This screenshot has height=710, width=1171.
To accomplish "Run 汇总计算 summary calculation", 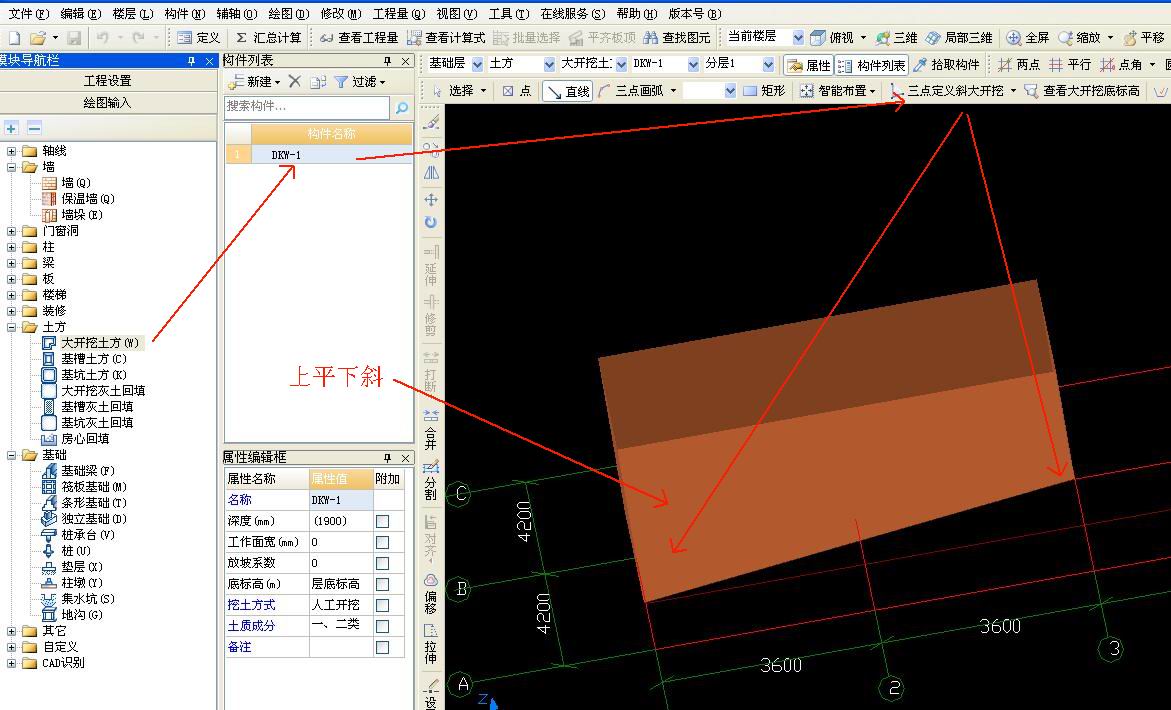I will pyautogui.click(x=269, y=37).
